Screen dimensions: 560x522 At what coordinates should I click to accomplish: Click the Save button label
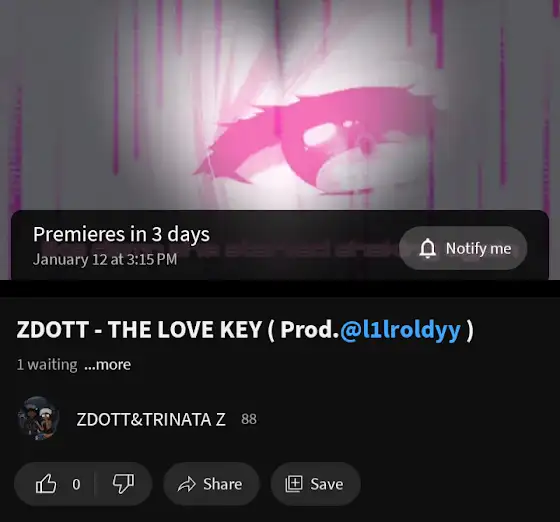(x=327, y=484)
